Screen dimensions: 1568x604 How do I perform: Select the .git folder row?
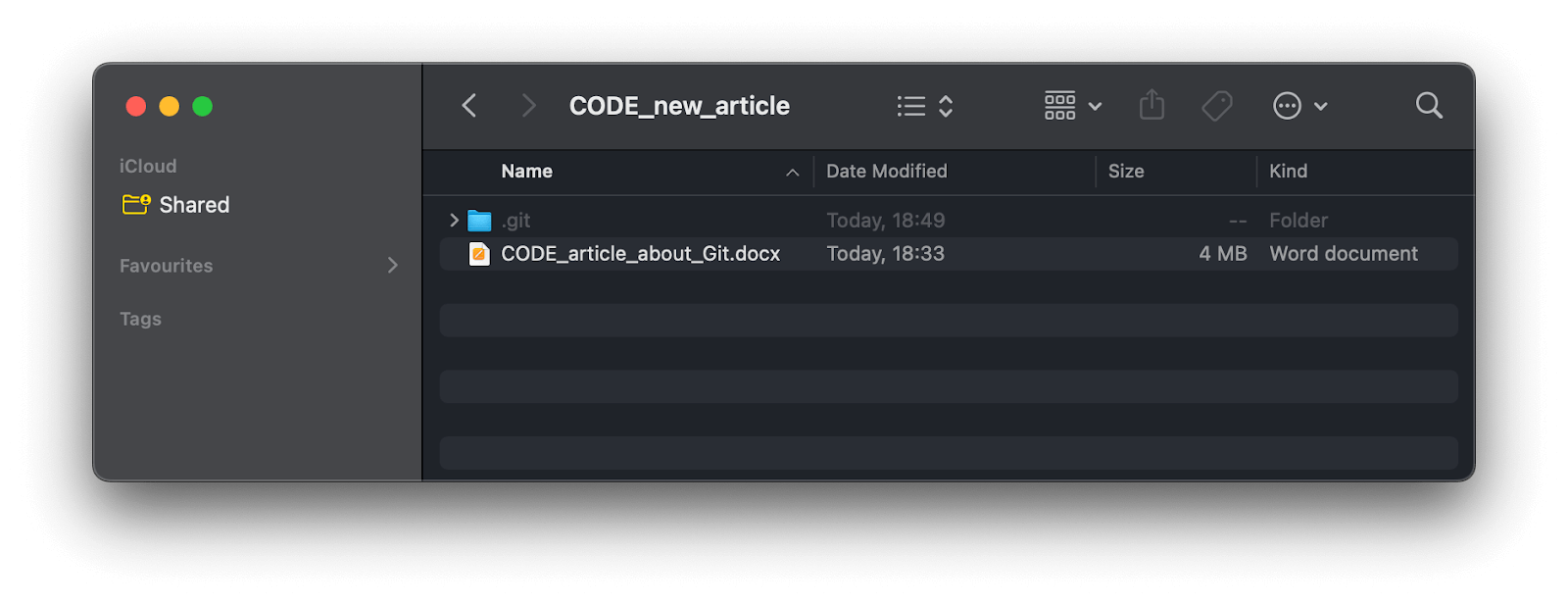tap(686, 221)
